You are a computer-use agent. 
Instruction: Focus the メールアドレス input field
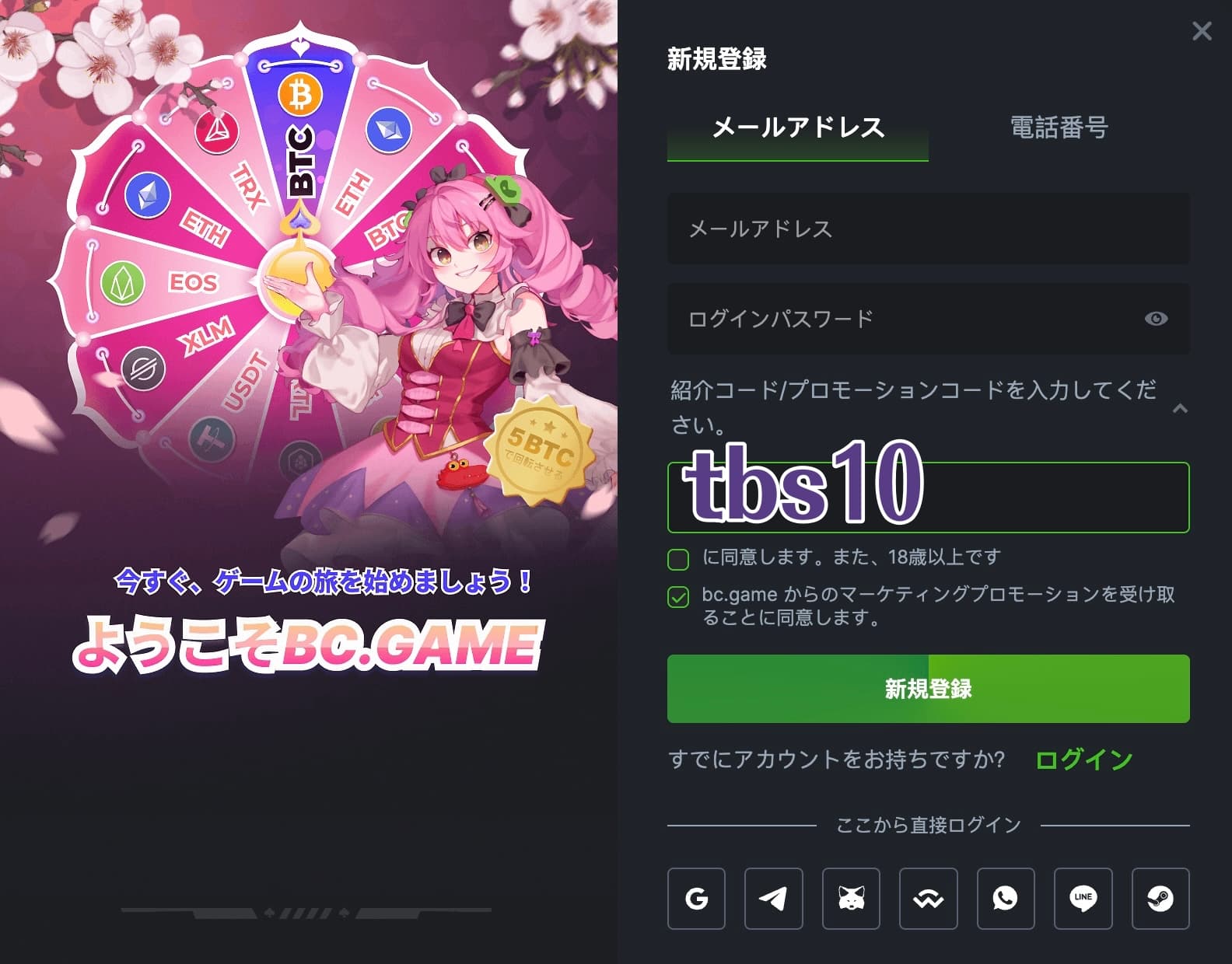coord(929,229)
